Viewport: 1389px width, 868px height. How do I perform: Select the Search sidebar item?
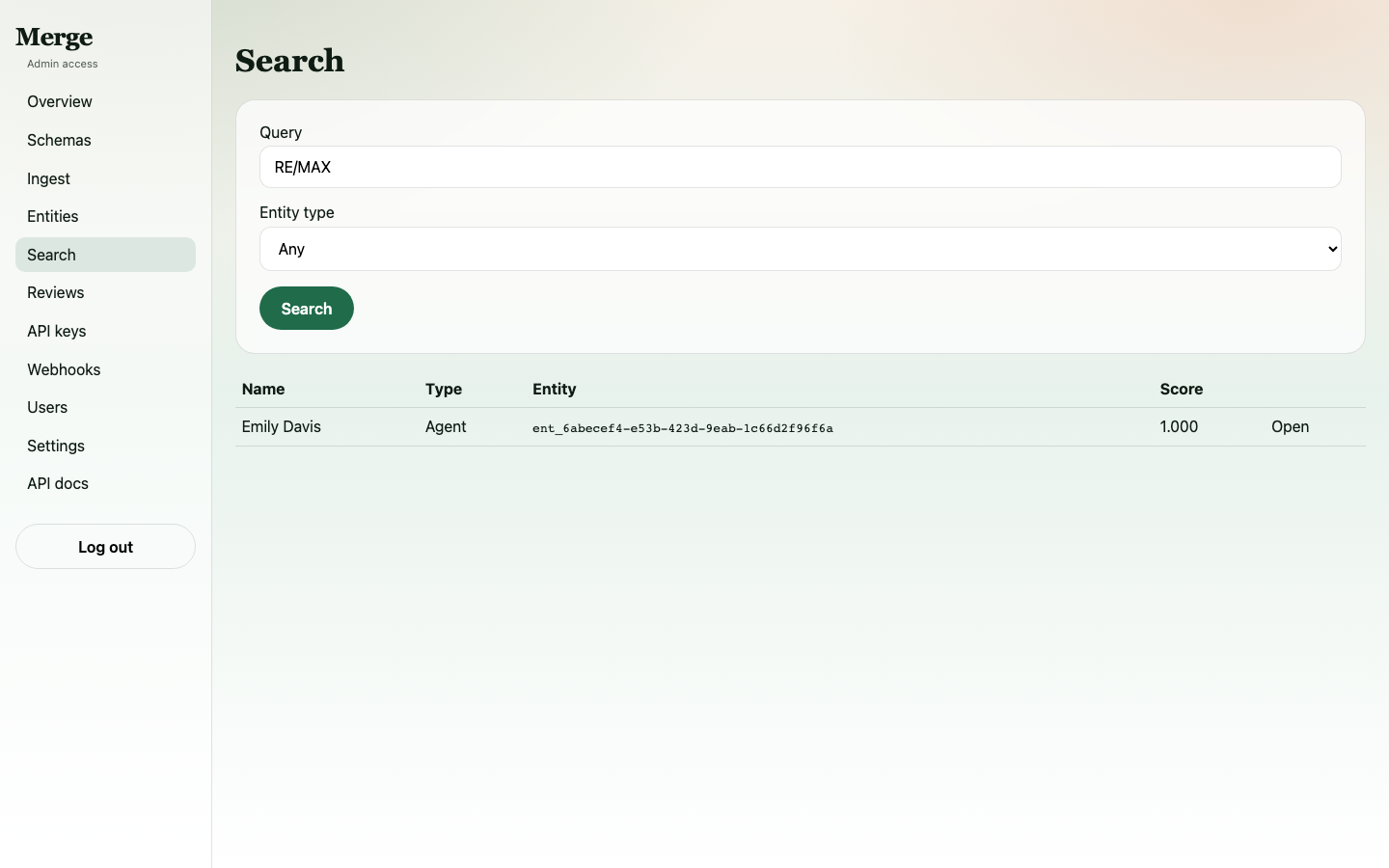click(105, 255)
